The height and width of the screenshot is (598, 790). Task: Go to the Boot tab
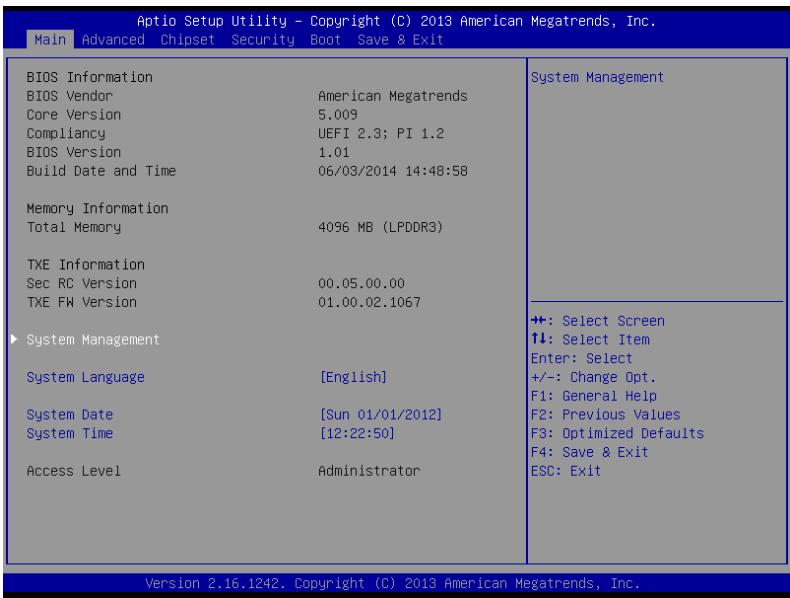click(x=325, y=40)
